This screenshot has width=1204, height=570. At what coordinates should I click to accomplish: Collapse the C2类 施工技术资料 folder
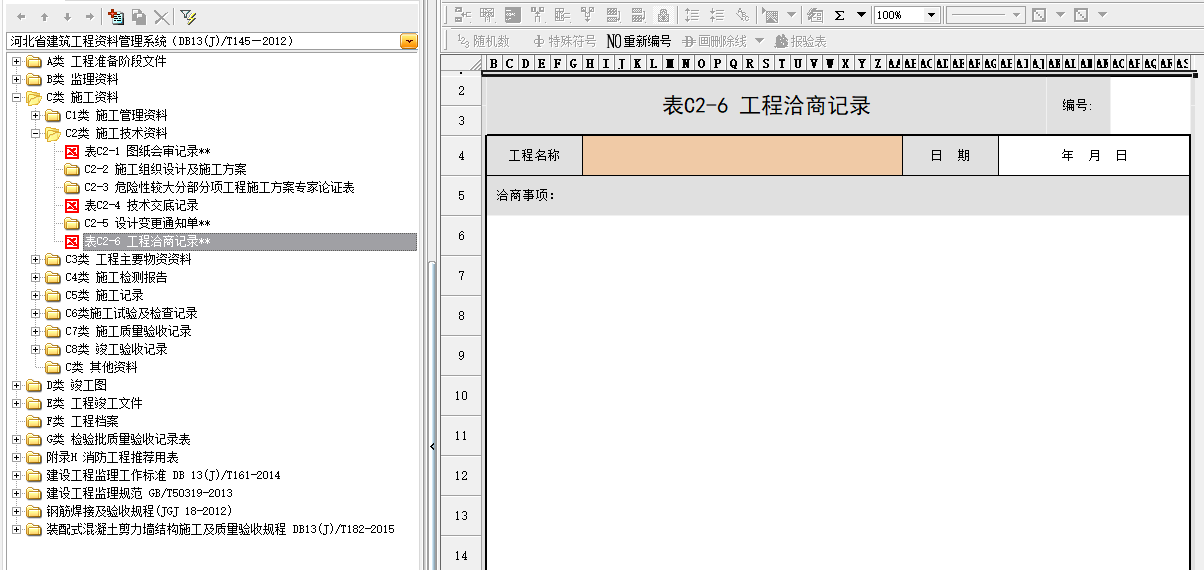(x=37, y=134)
